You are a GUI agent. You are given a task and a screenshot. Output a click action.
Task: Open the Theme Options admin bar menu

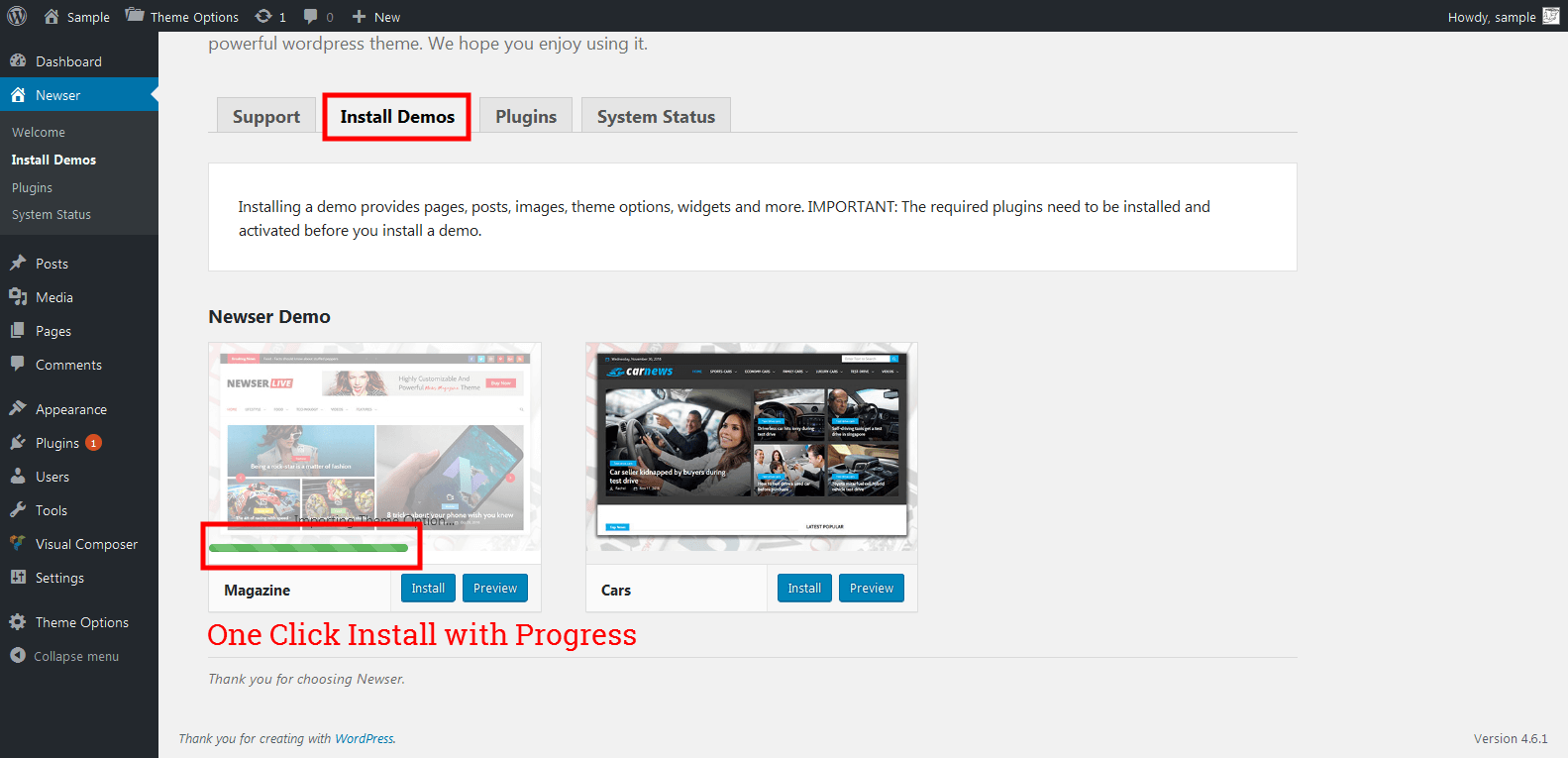182,17
